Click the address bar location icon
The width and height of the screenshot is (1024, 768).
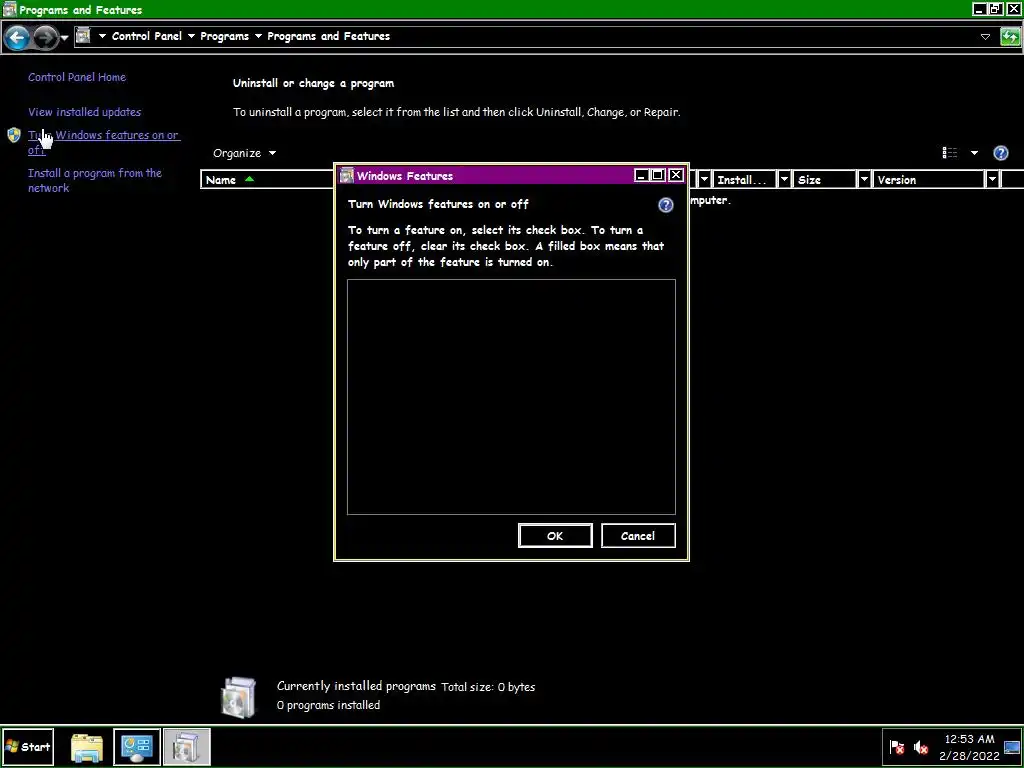click(x=82, y=36)
